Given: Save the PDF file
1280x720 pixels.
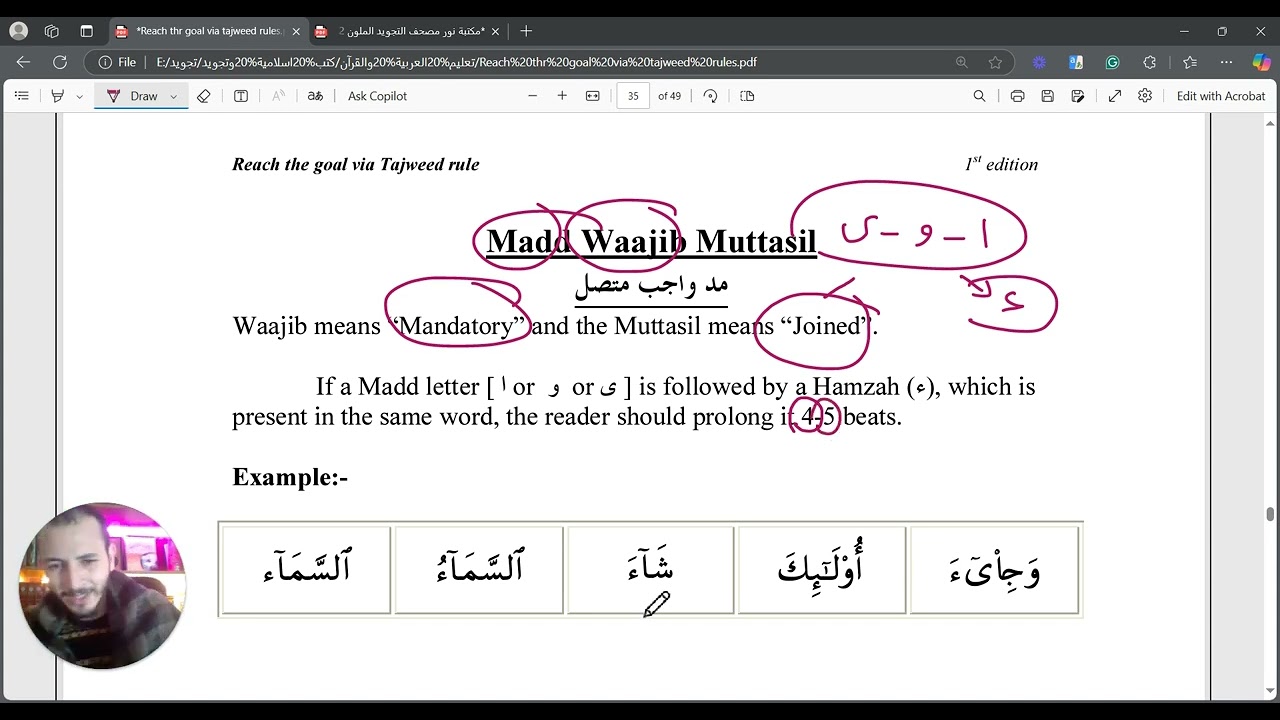Looking at the screenshot, I should [1047, 96].
